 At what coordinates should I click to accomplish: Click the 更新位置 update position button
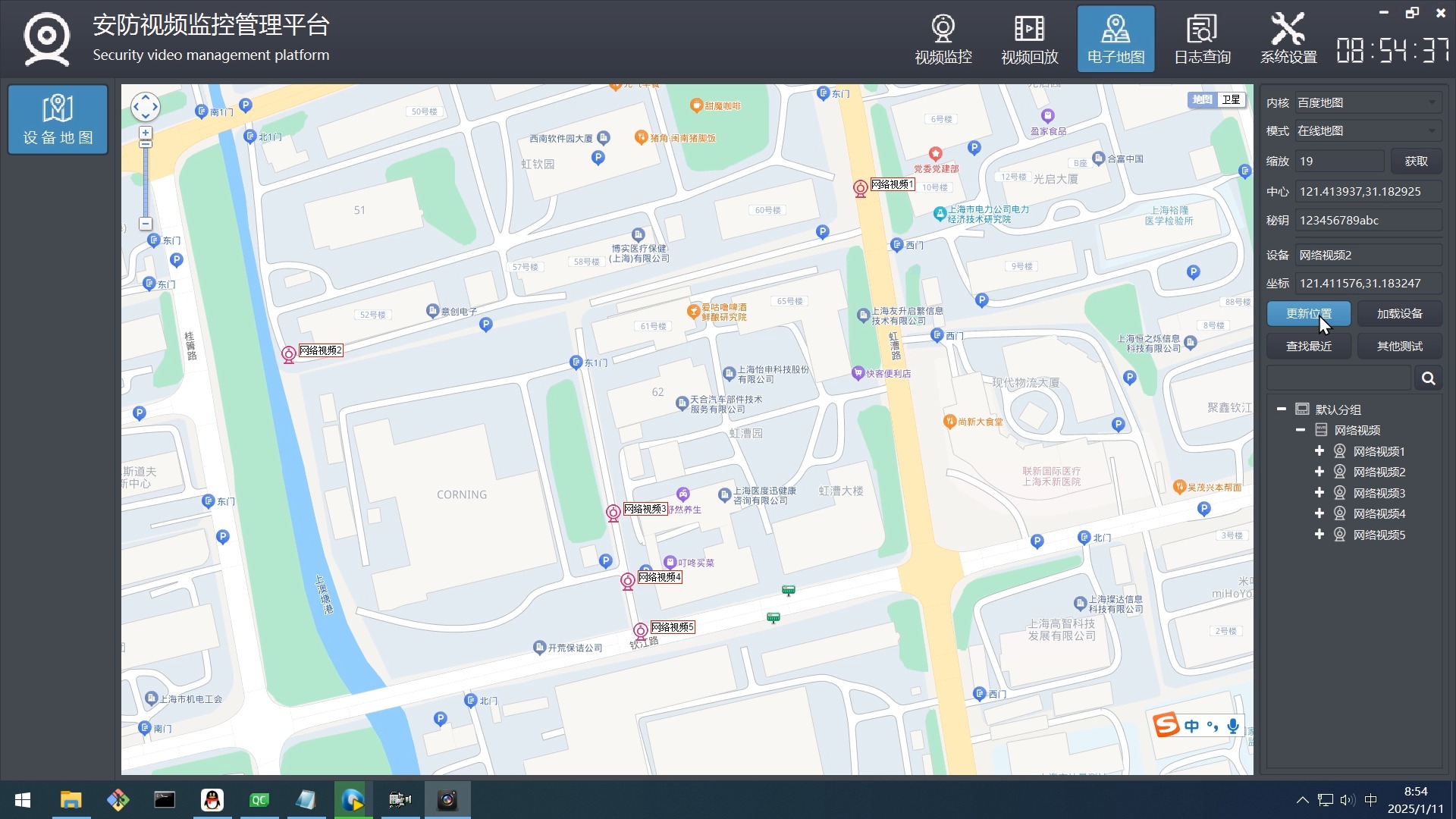[x=1309, y=313]
